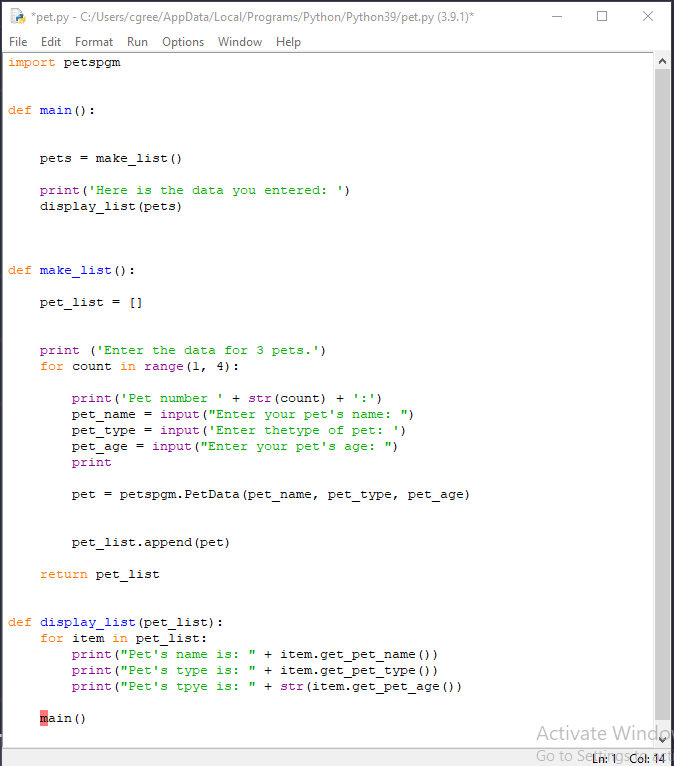This screenshot has width=674, height=766.
Task: Open the Run menu
Action: pos(137,42)
